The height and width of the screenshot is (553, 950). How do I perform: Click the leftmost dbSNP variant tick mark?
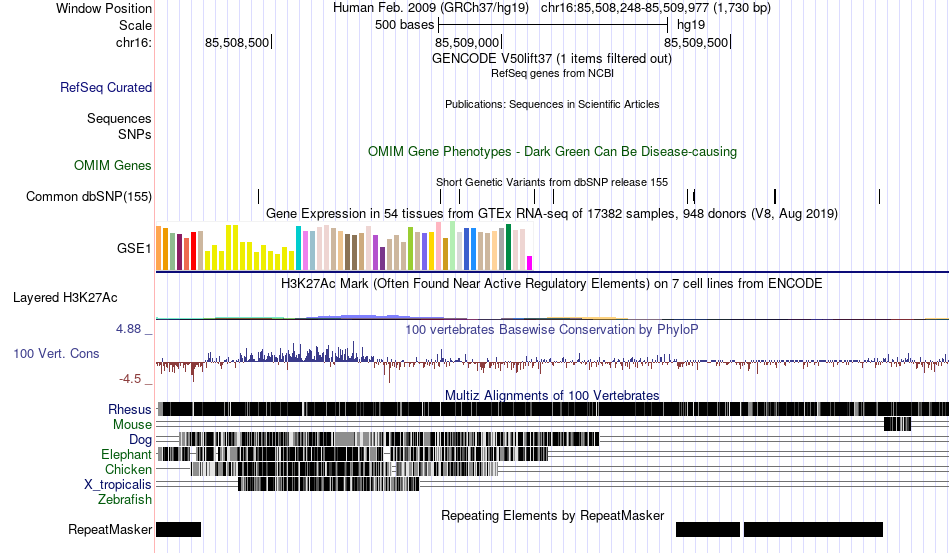pos(259,196)
